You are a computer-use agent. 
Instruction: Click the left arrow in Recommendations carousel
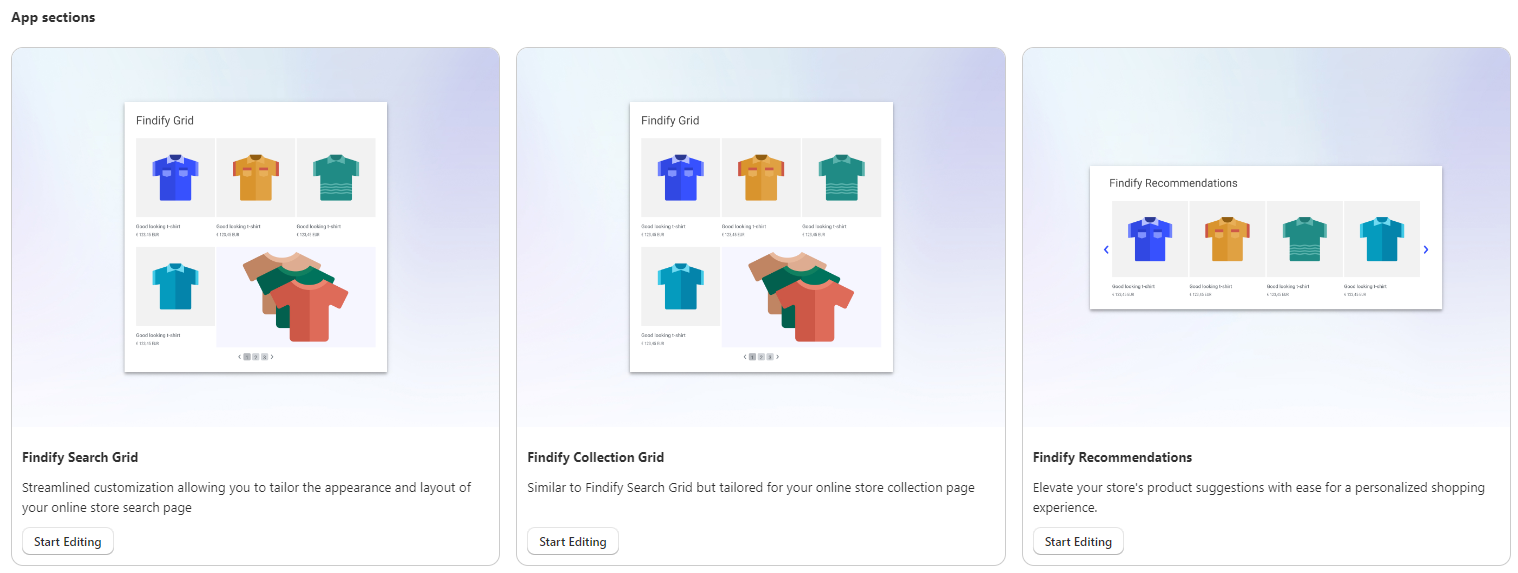point(1106,250)
